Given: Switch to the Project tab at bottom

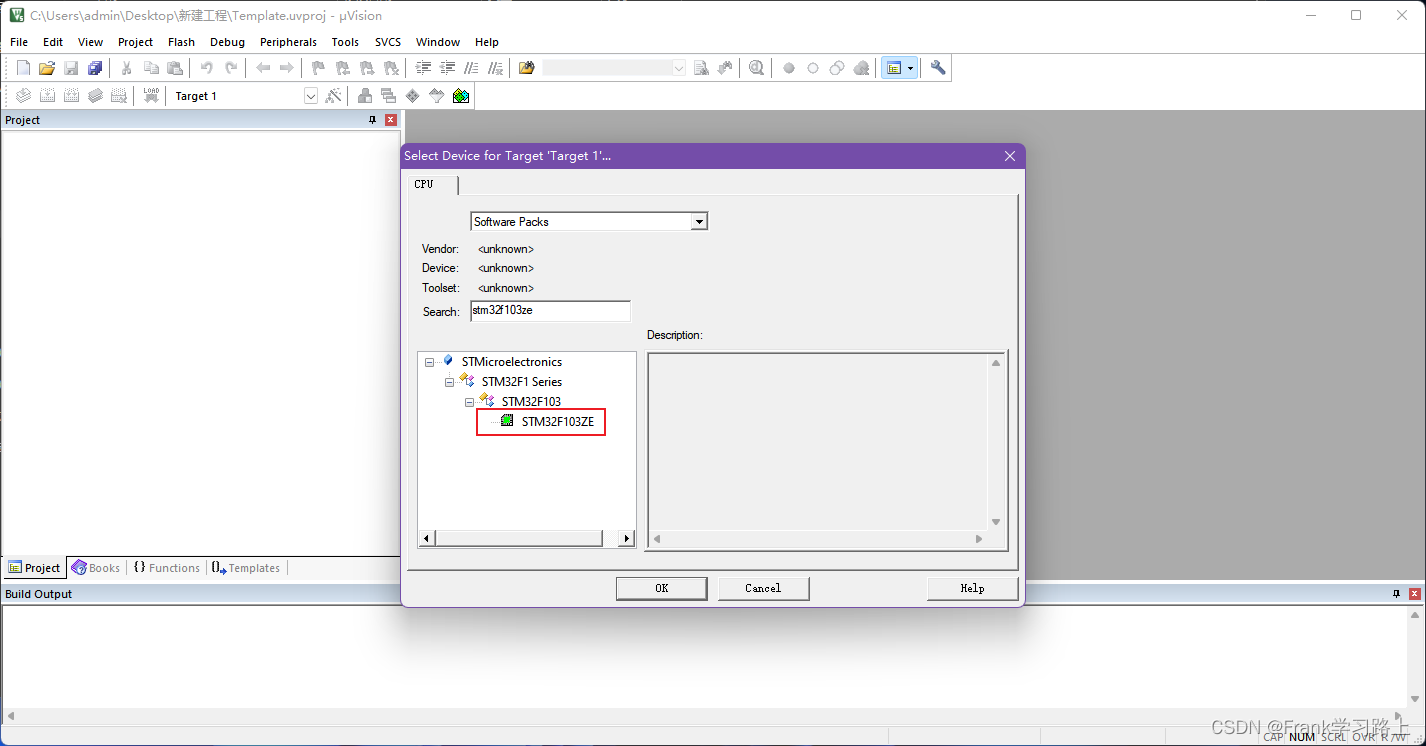Looking at the screenshot, I should [x=35, y=568].
